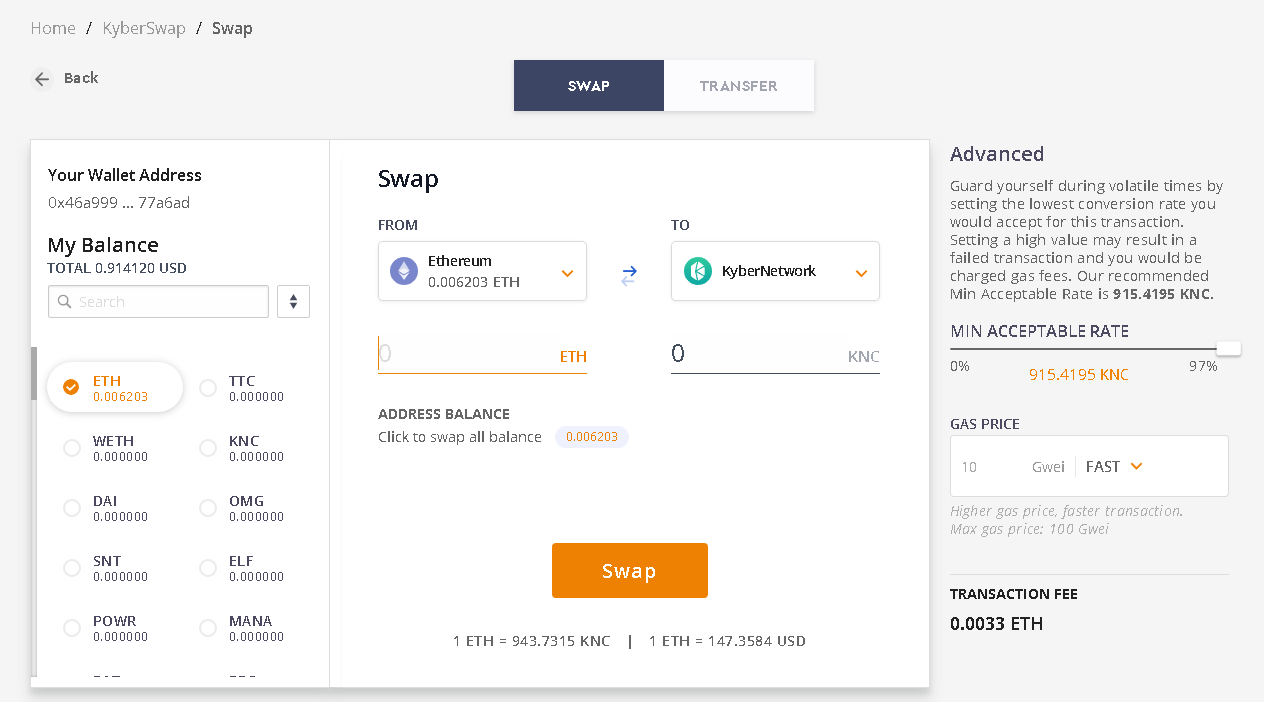Click the sort arrows next to search box

(x=293, y=301)
